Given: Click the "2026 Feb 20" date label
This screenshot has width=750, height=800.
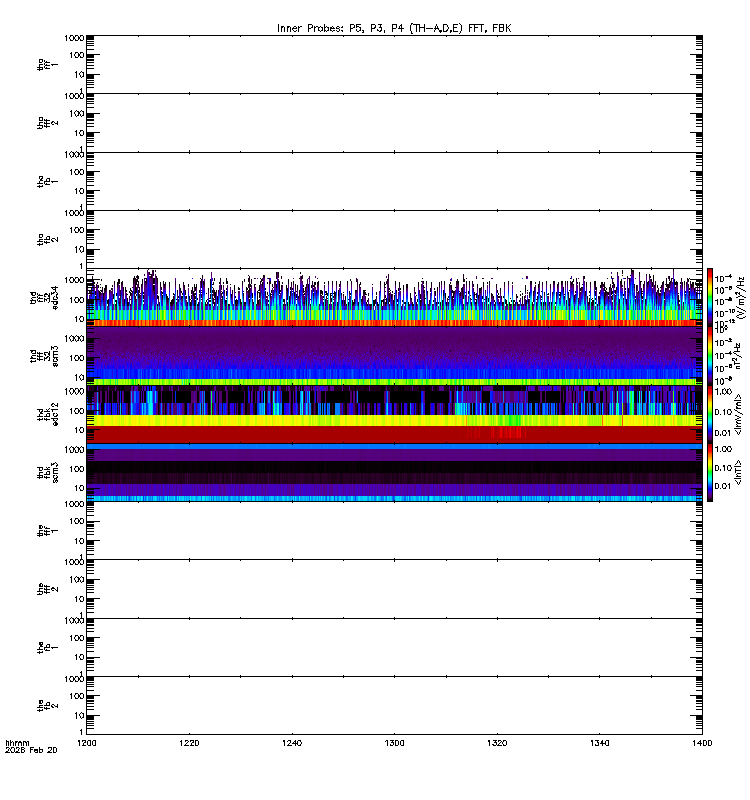Looking at the screenshot, I should [x=31, y=750].
